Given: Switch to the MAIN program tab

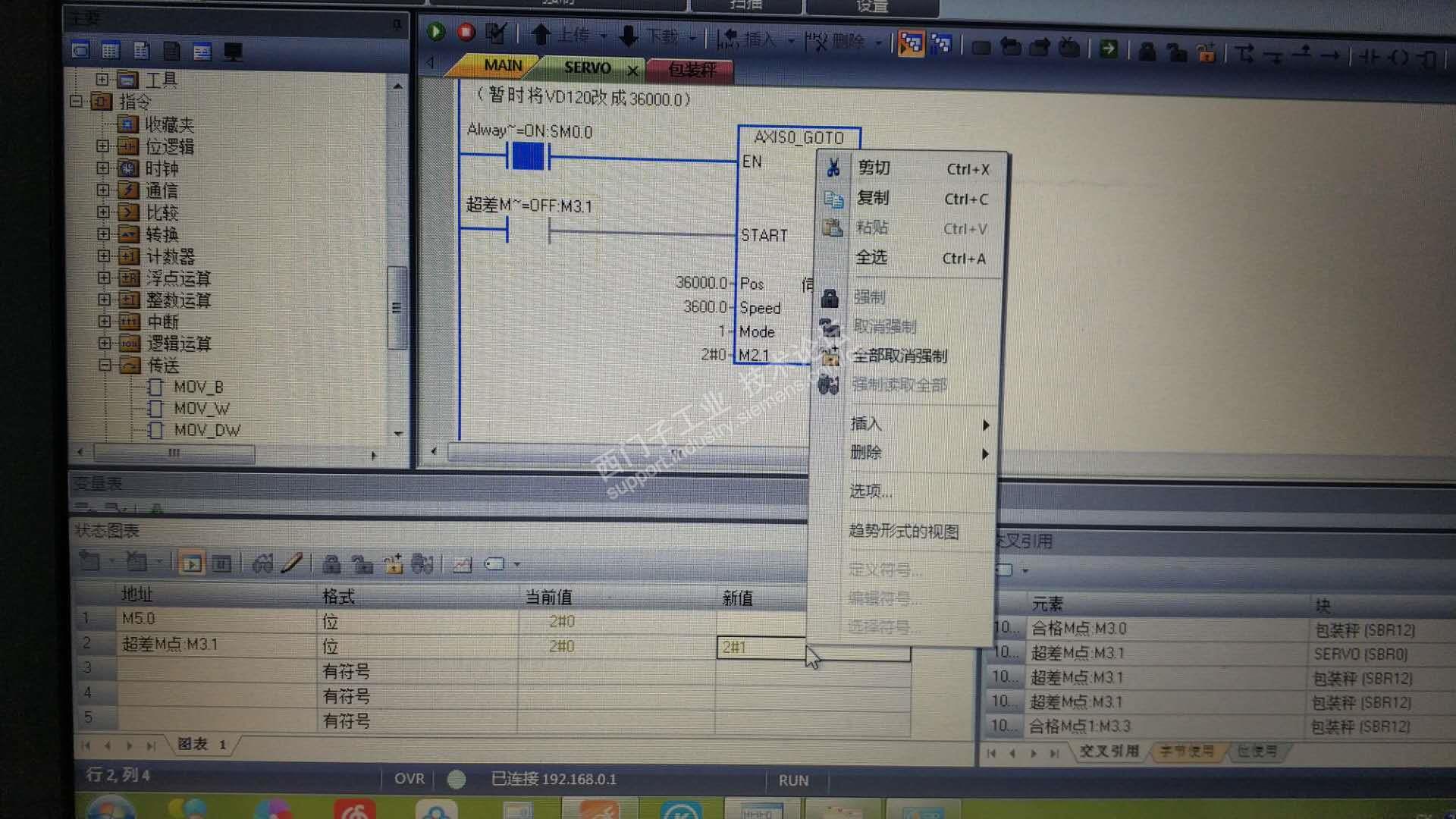Looking at the screenshot, I should tap(502, 66).
